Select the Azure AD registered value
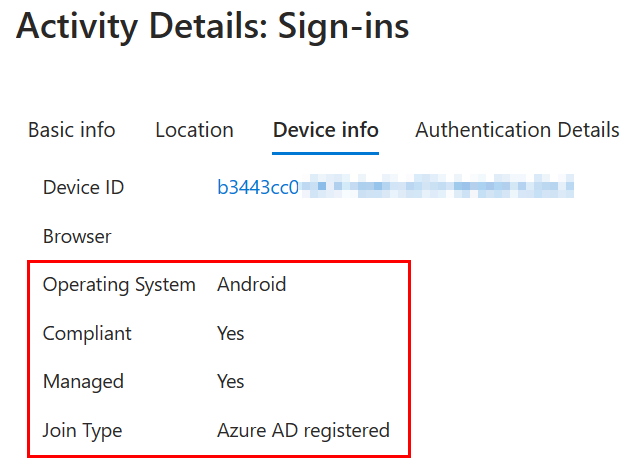628x474 pixels. pyautogui.click(x=303, y=431)
